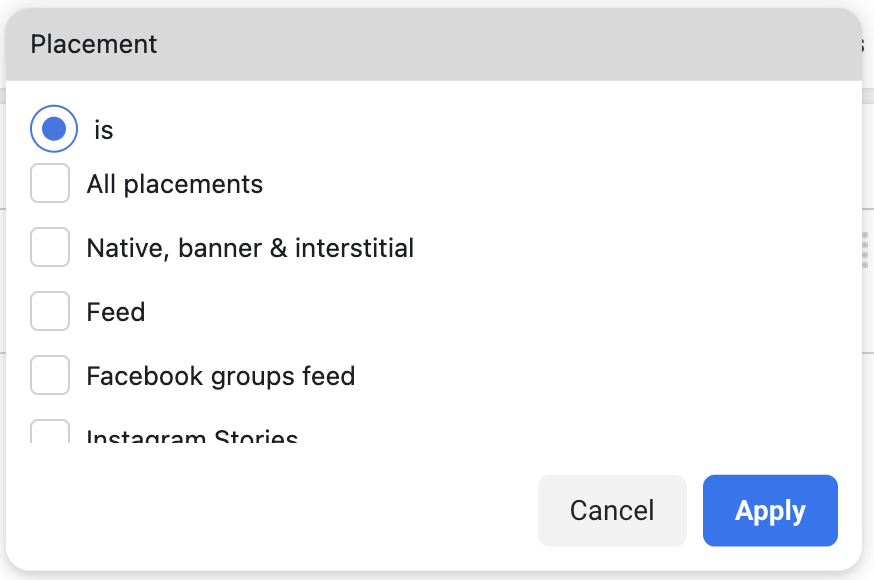Image resolution: width=874 pixels, height=580 pixels.
Task: Click the "Facebook groups feed" label text
Action: pos(221,376)
